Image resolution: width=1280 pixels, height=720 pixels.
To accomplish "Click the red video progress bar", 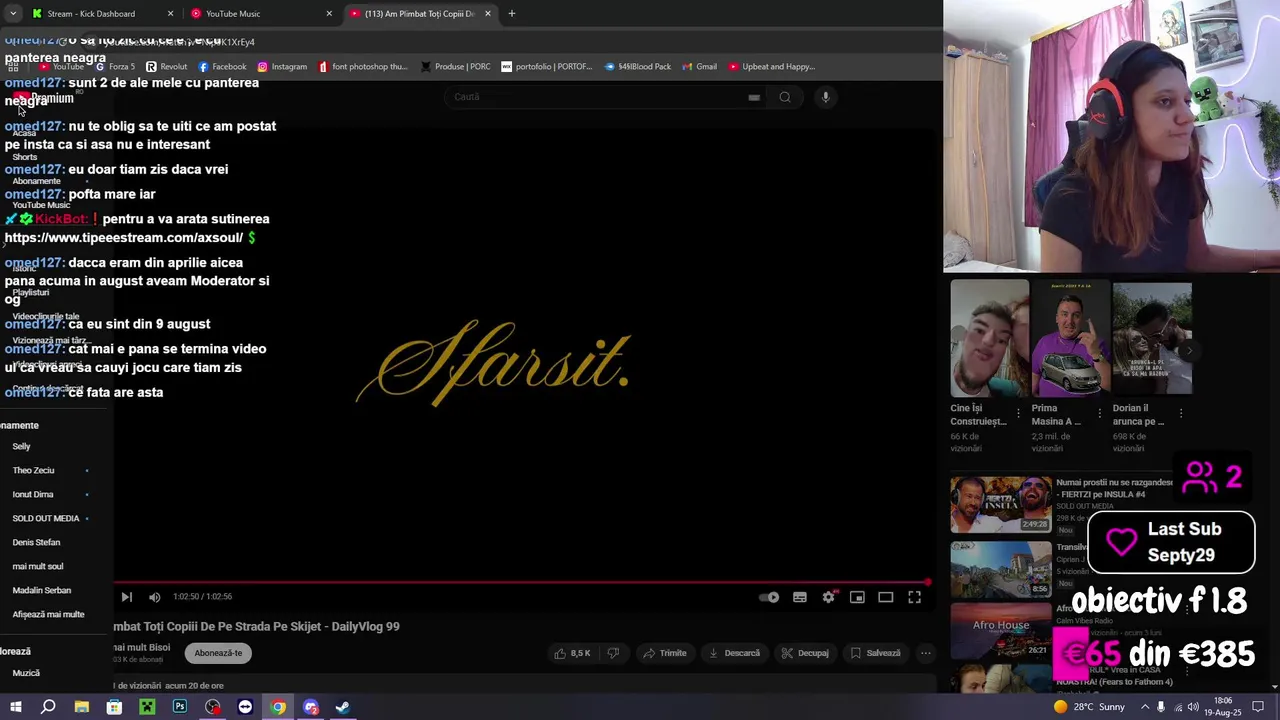I will [521, 582].
